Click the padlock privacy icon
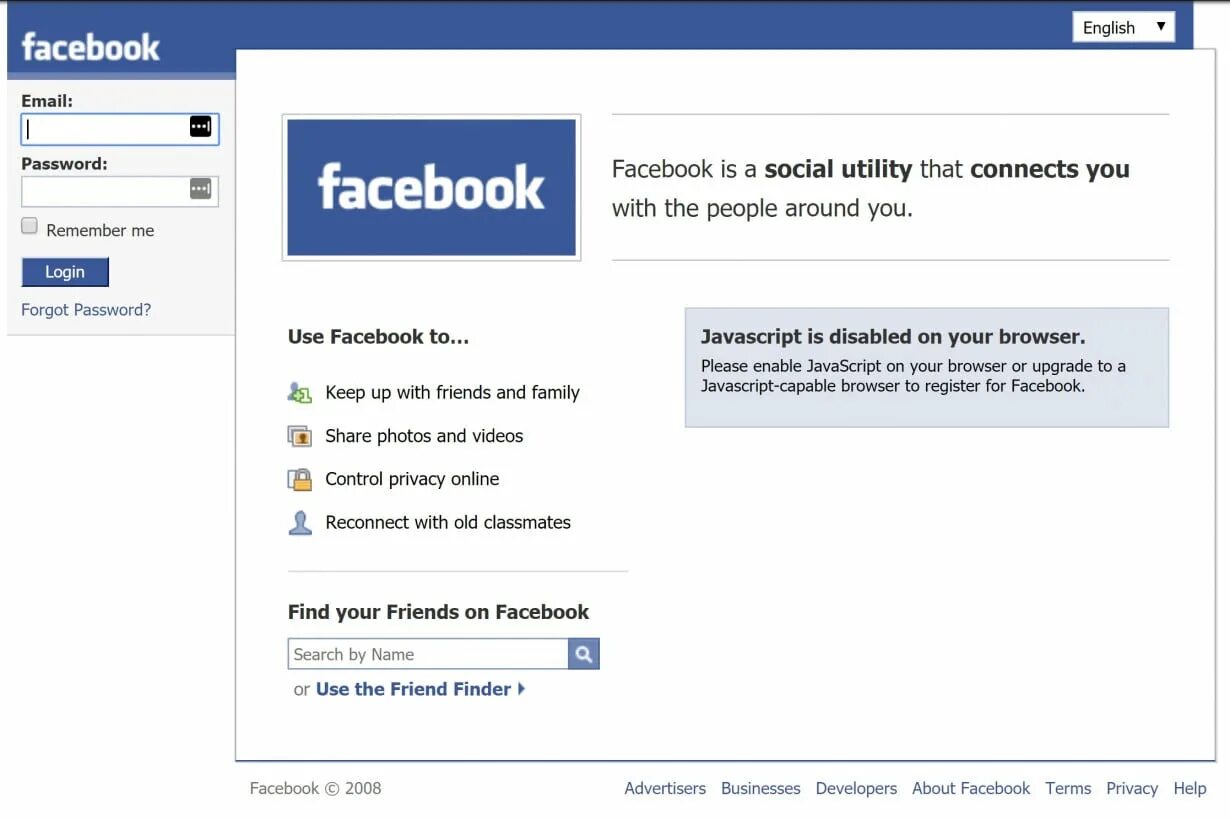Screen dimensions: 1230x820 [x=300, y=479]
